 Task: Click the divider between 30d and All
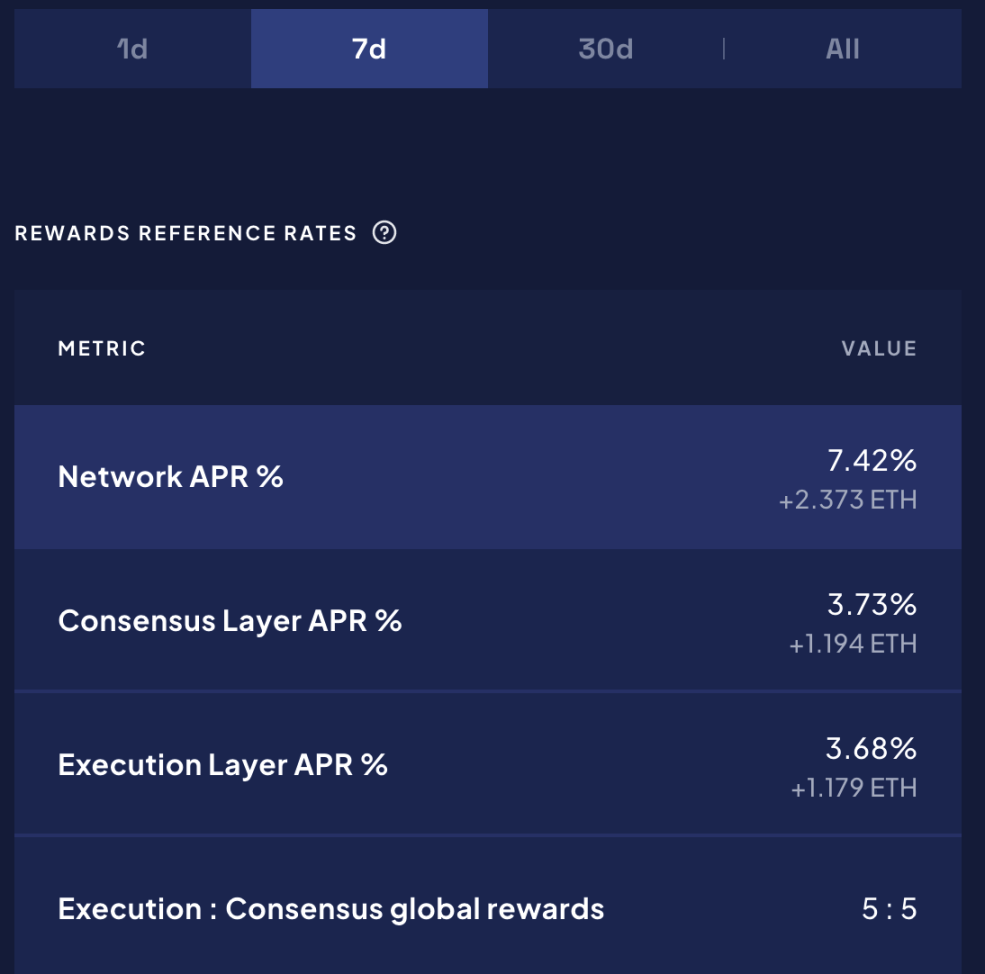click(x=724, y=48)
